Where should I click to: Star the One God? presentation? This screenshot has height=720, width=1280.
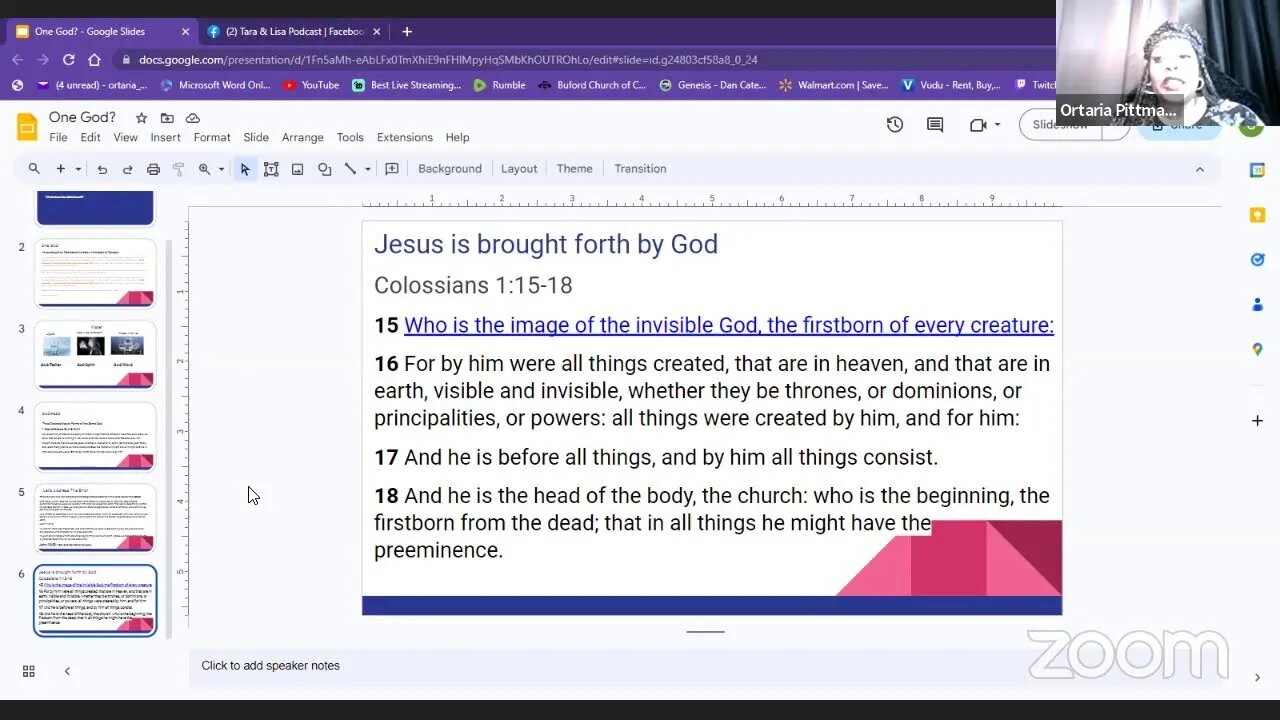(141, 118)
